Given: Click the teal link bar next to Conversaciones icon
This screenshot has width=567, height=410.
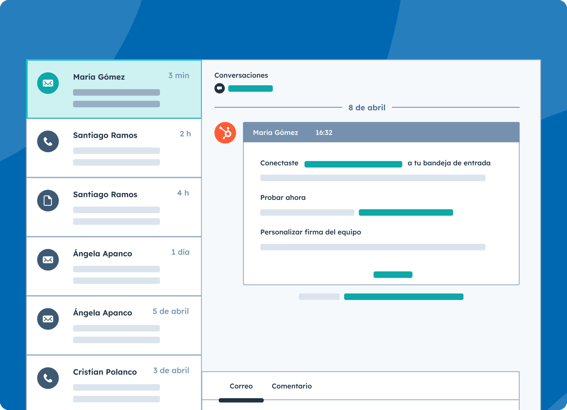Looking at the screenshot, I should [251, 89].
